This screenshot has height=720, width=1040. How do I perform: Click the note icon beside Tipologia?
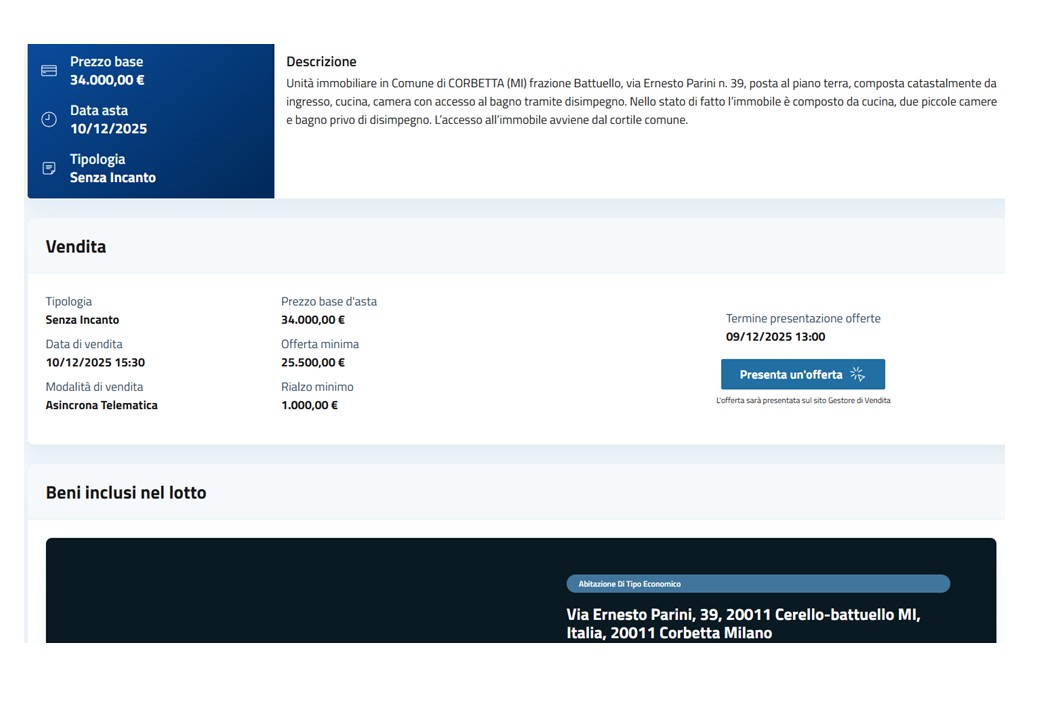(x=48, y=168)
